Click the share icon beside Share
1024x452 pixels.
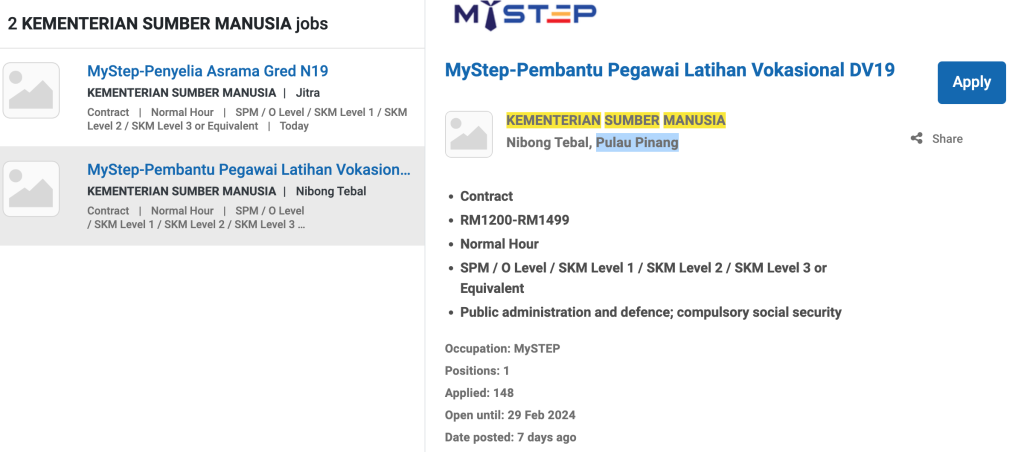click(916, 139)
